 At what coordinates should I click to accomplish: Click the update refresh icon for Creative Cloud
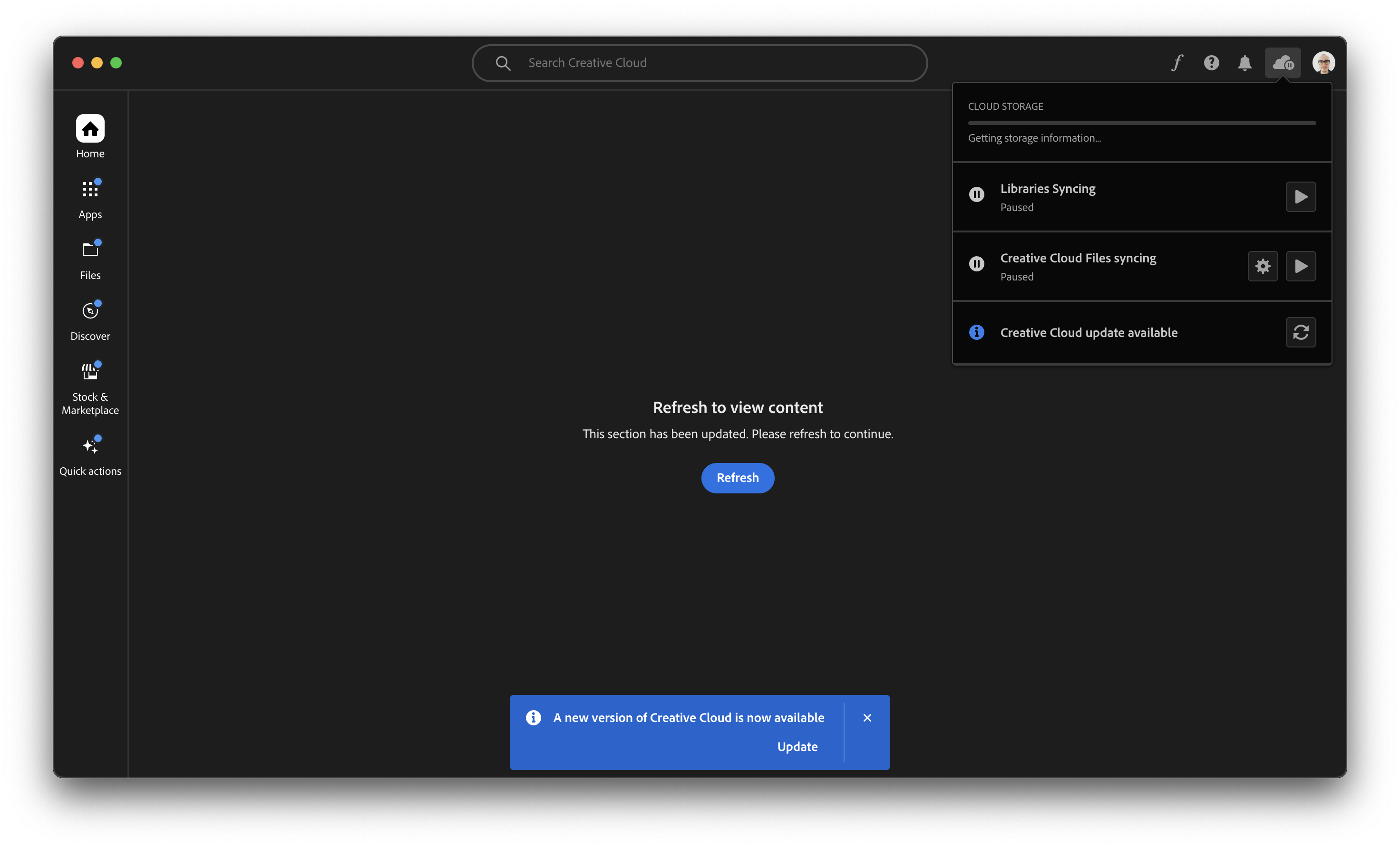coord(1301,332)
